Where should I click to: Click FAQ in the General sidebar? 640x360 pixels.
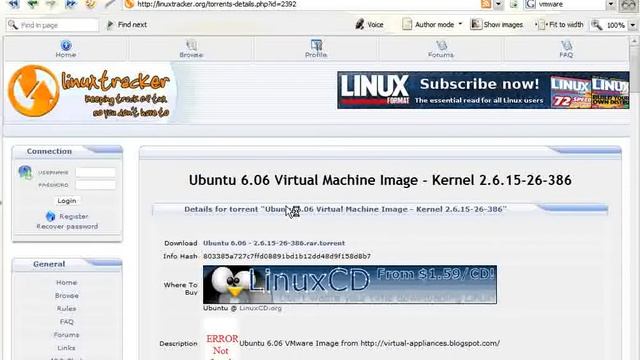67,322
